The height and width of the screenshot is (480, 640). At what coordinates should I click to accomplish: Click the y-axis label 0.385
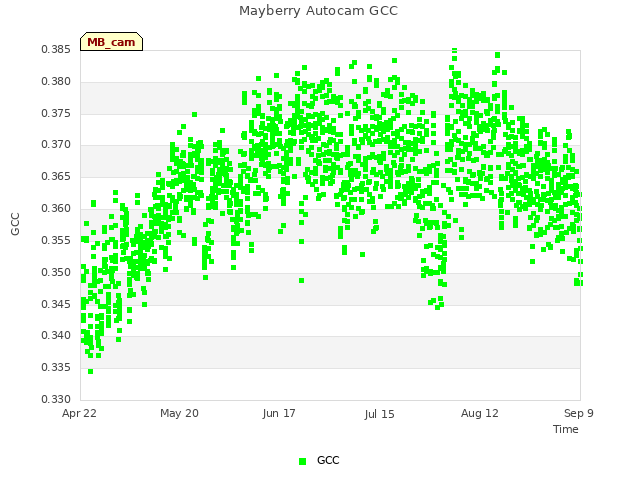[x=56, y=50]
